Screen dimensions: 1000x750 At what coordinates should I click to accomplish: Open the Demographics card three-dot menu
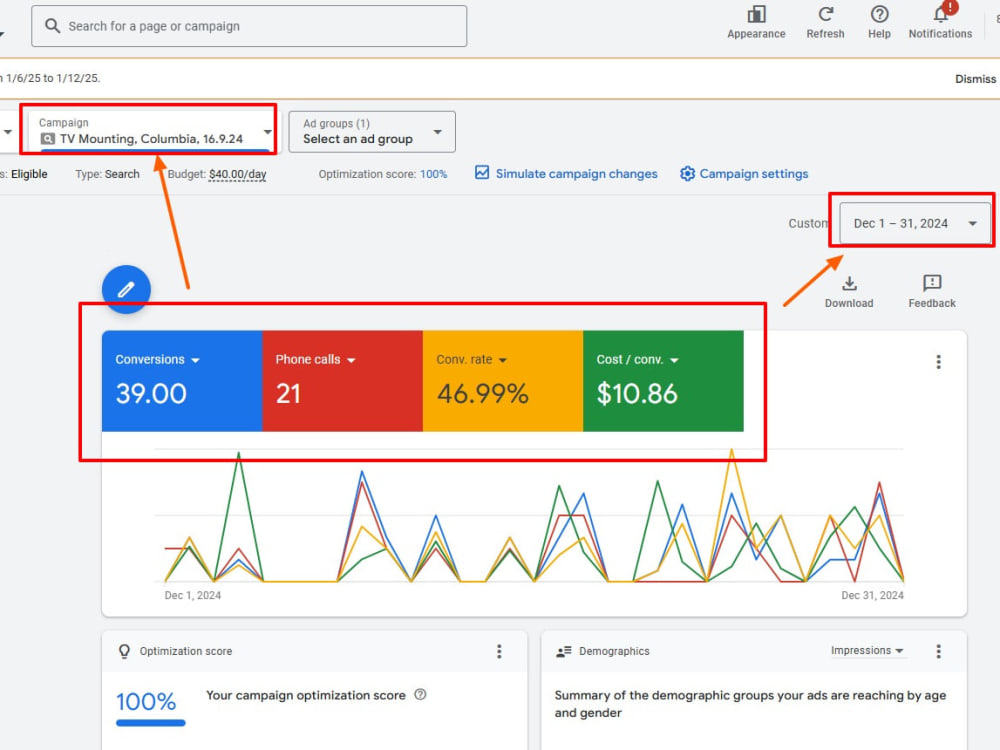coord(938,651)
